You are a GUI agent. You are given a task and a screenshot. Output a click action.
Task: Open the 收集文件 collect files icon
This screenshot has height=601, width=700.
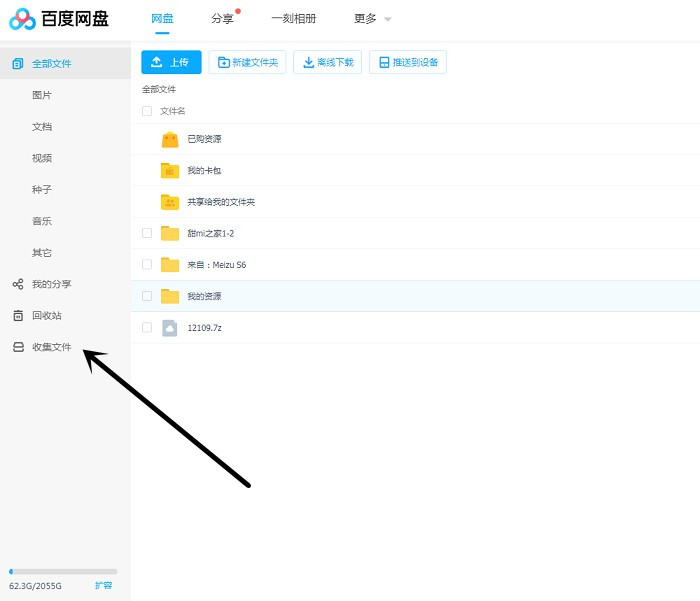[17, 347]
